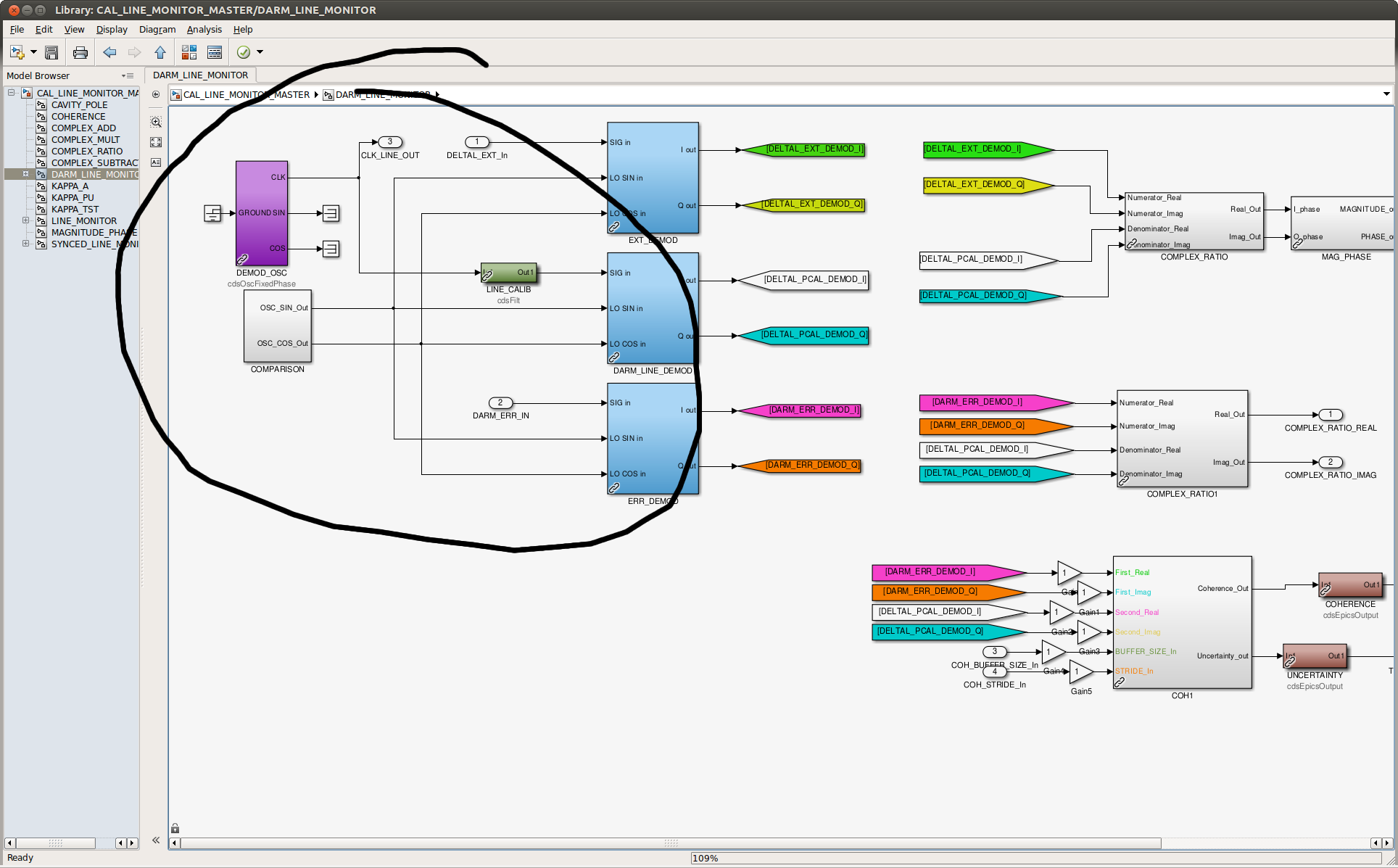Select KAPPA_PU in Model Browser
1398x868 pixels.
point(73,197)
